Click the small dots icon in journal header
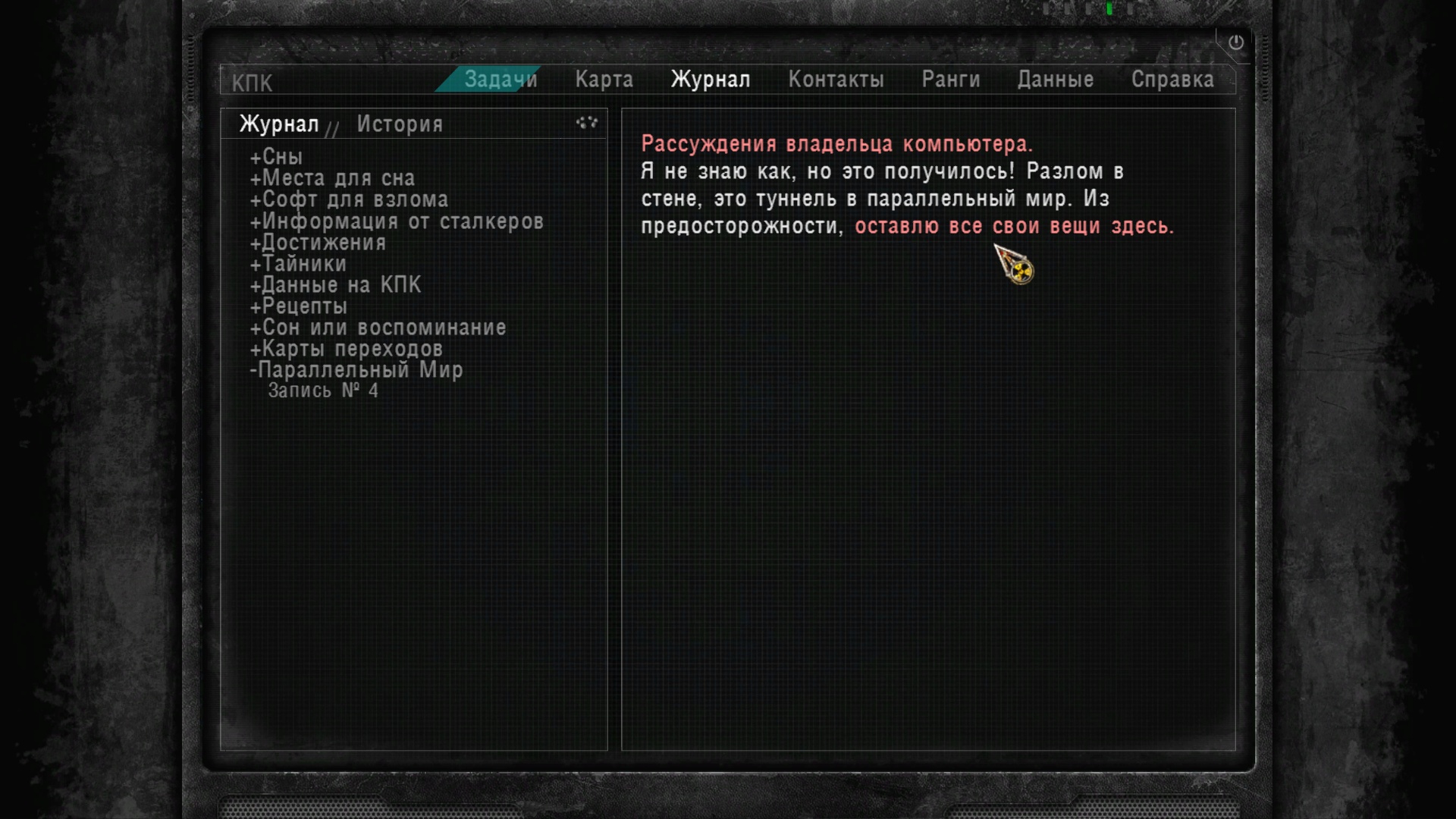Screen dimensions: 1456x819 587,122
